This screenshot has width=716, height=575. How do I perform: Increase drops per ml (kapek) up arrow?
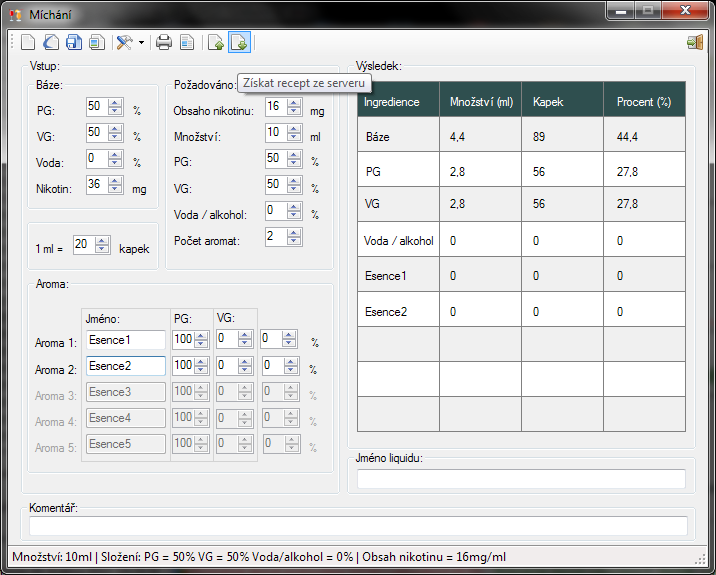(x=102, y=241)
